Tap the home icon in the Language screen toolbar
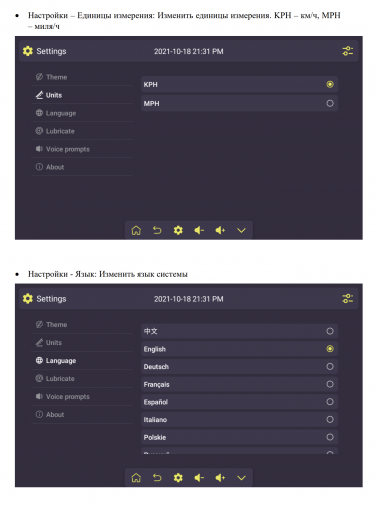 (x=136, y=478)
